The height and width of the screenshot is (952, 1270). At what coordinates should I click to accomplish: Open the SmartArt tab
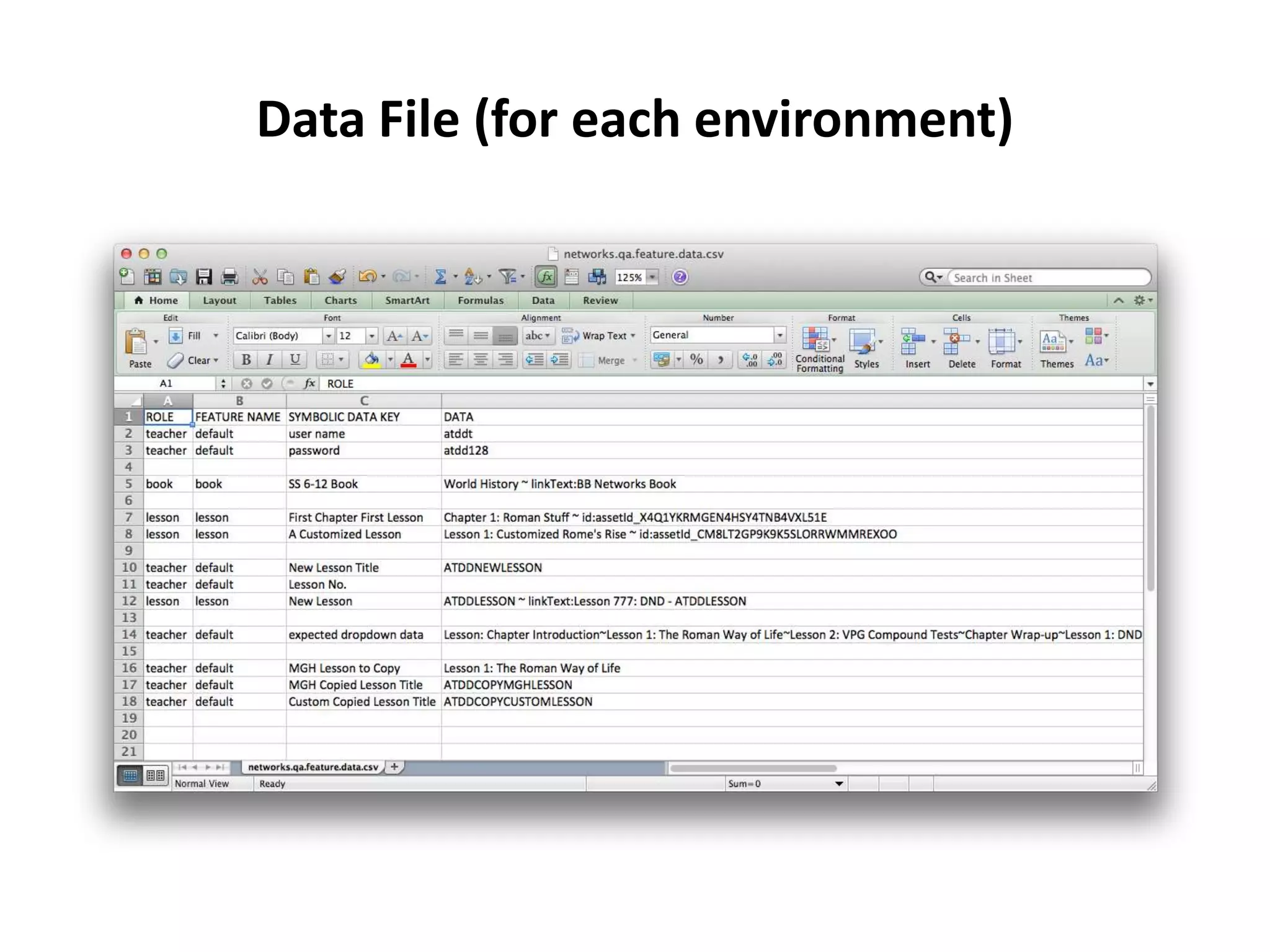click(407, 301)
